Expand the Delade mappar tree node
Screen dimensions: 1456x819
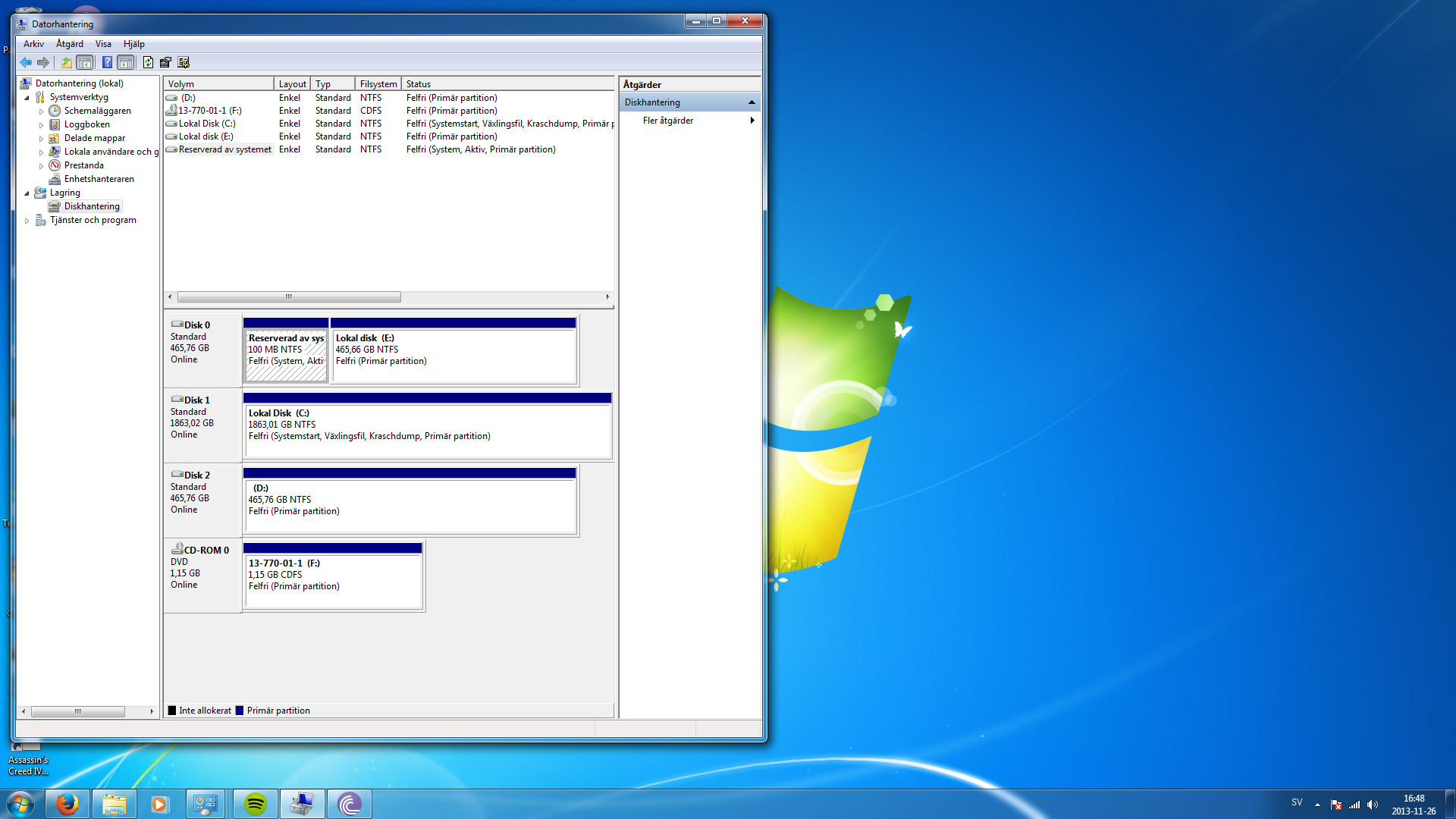point(42,139)
